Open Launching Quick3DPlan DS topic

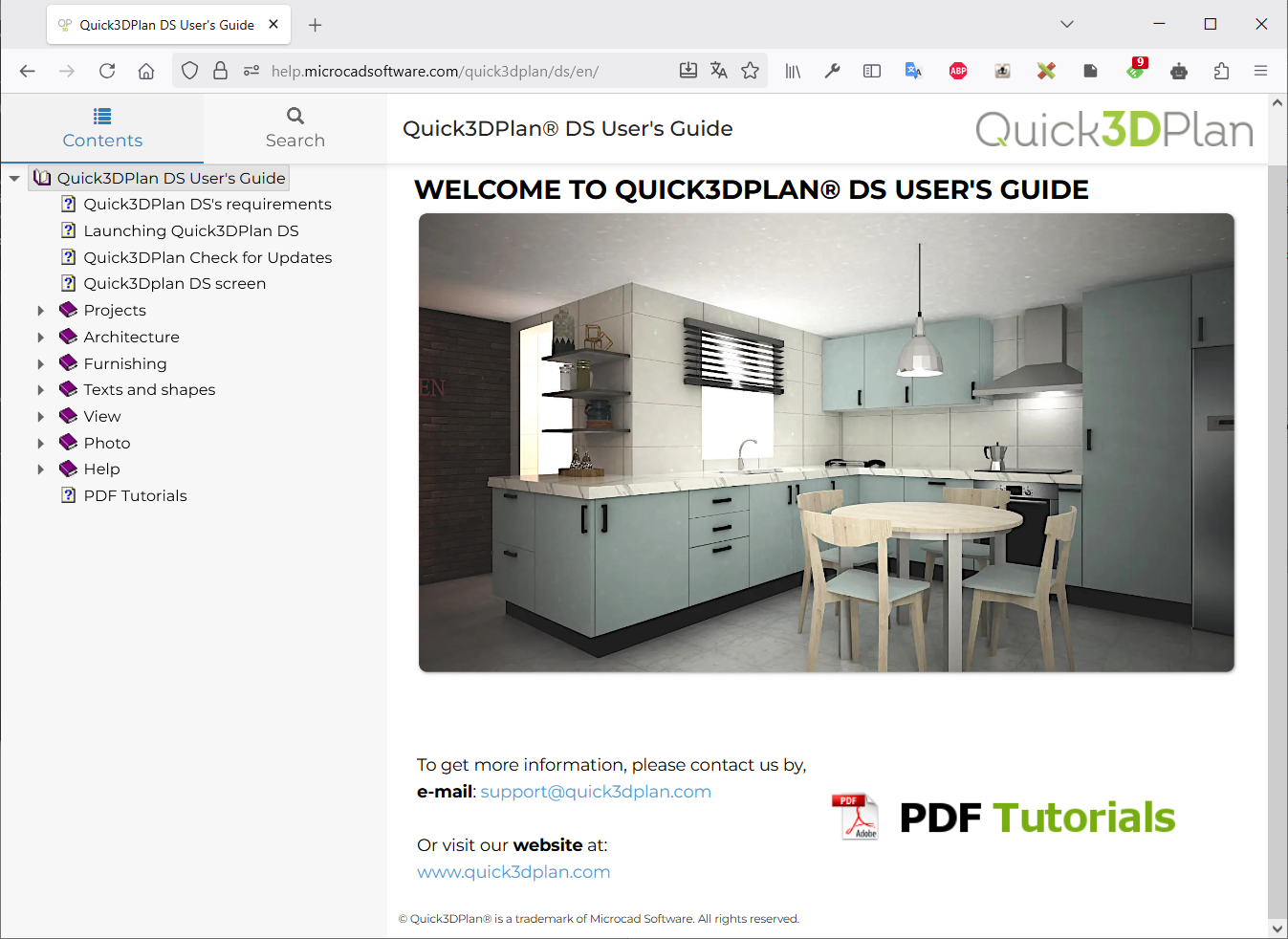click(x=190, y=230)
